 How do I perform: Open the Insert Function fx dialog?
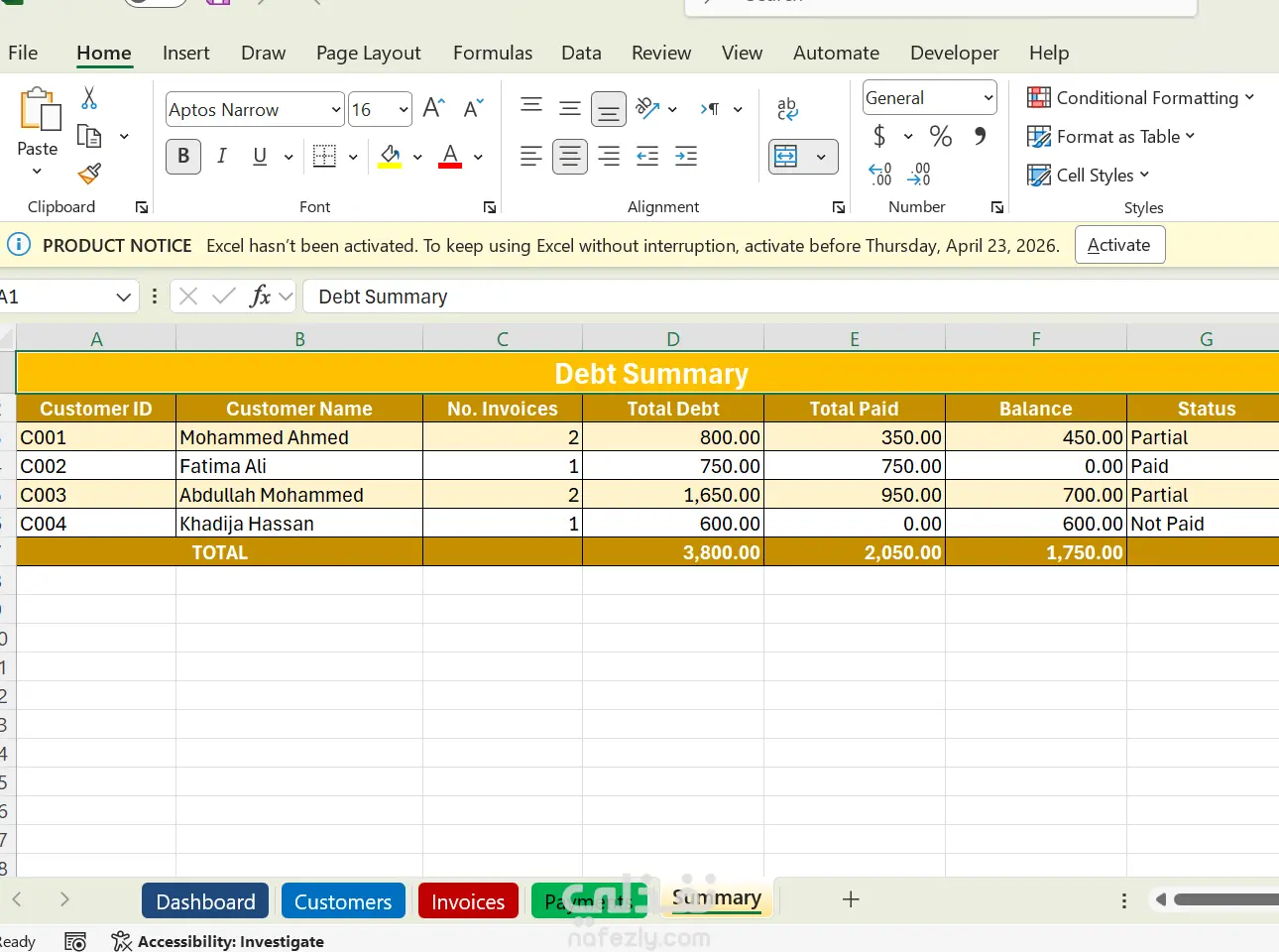pos(261,297)
